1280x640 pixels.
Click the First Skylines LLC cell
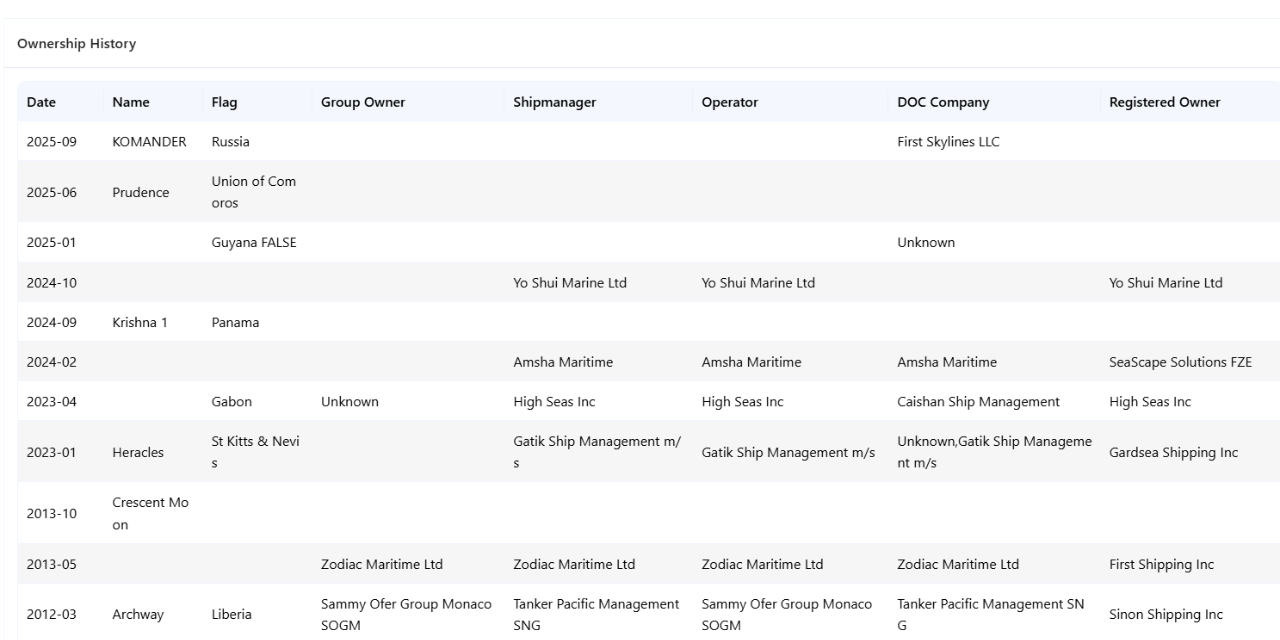(x=948, y=142)
